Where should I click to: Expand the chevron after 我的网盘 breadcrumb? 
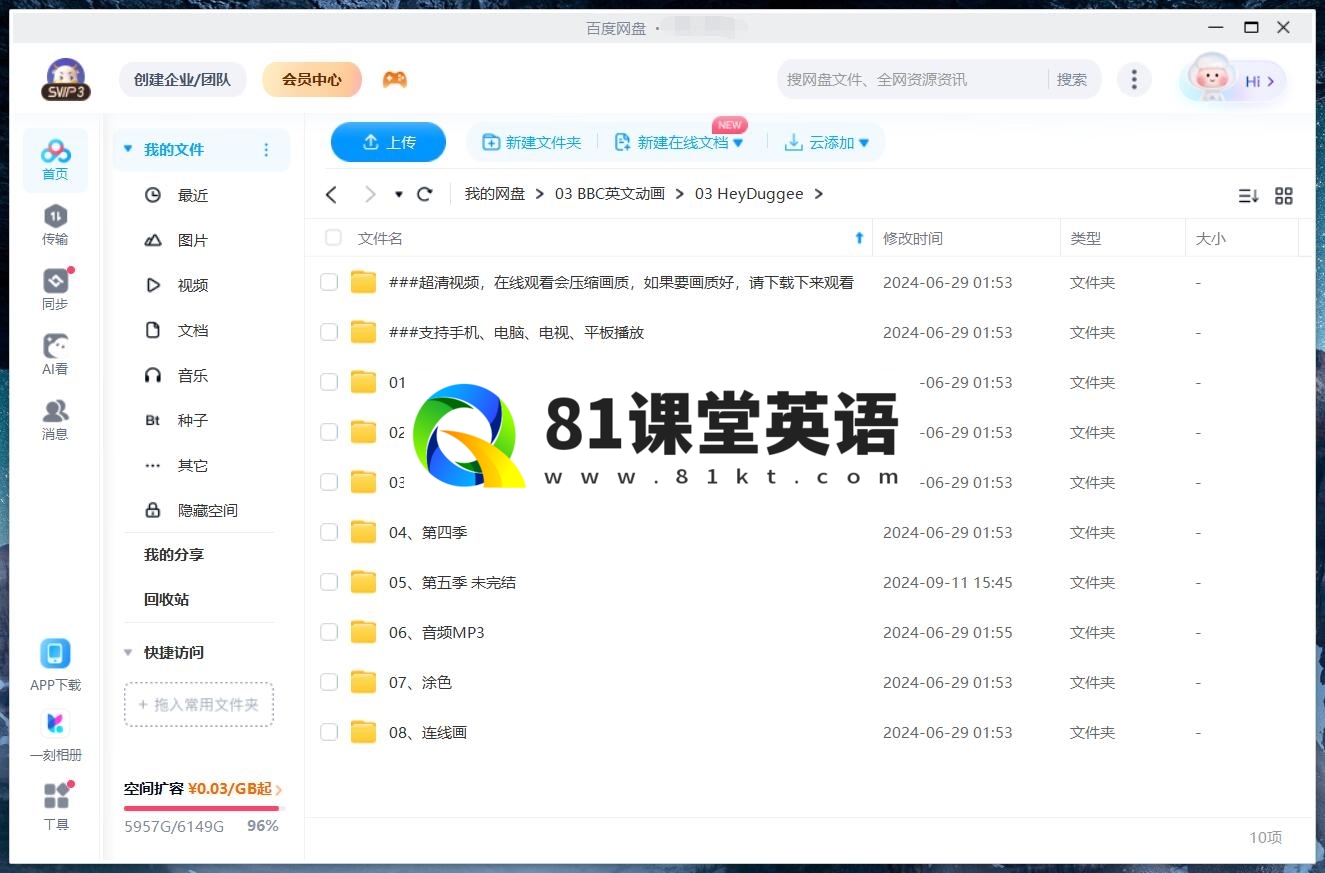tap(540, 194)
